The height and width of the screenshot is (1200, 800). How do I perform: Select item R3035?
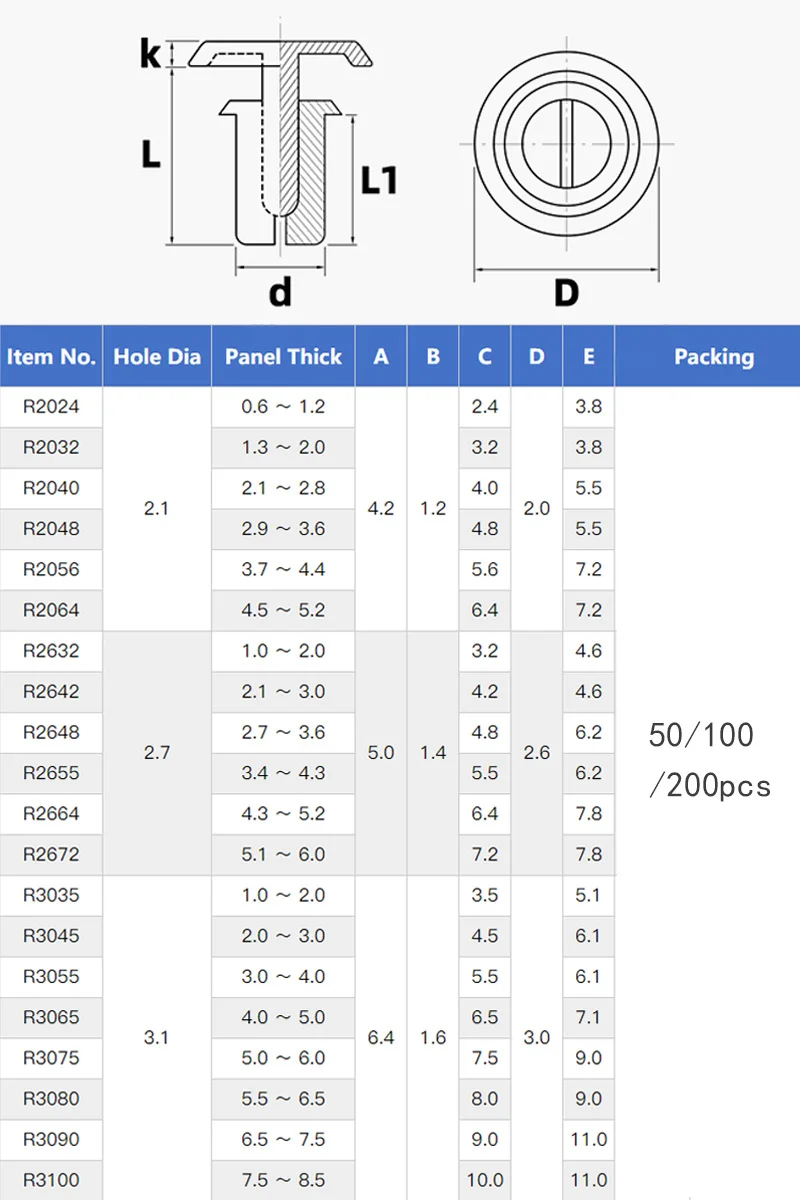pyautogui.click(x=51, y=895)
